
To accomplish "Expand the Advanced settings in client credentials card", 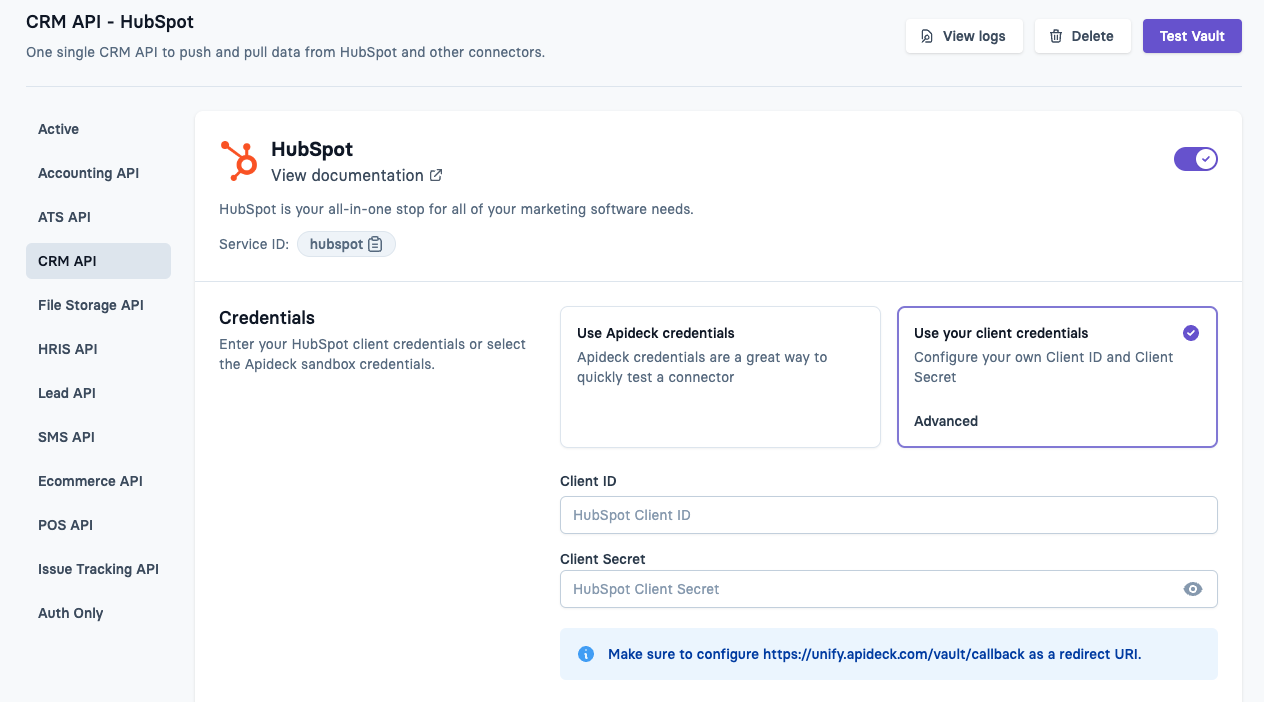I will 946,421.
